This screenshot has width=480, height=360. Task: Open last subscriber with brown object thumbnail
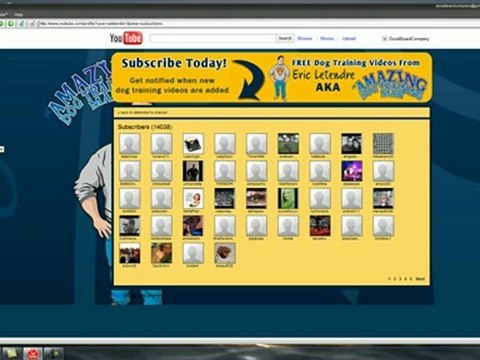click(225, 253)
